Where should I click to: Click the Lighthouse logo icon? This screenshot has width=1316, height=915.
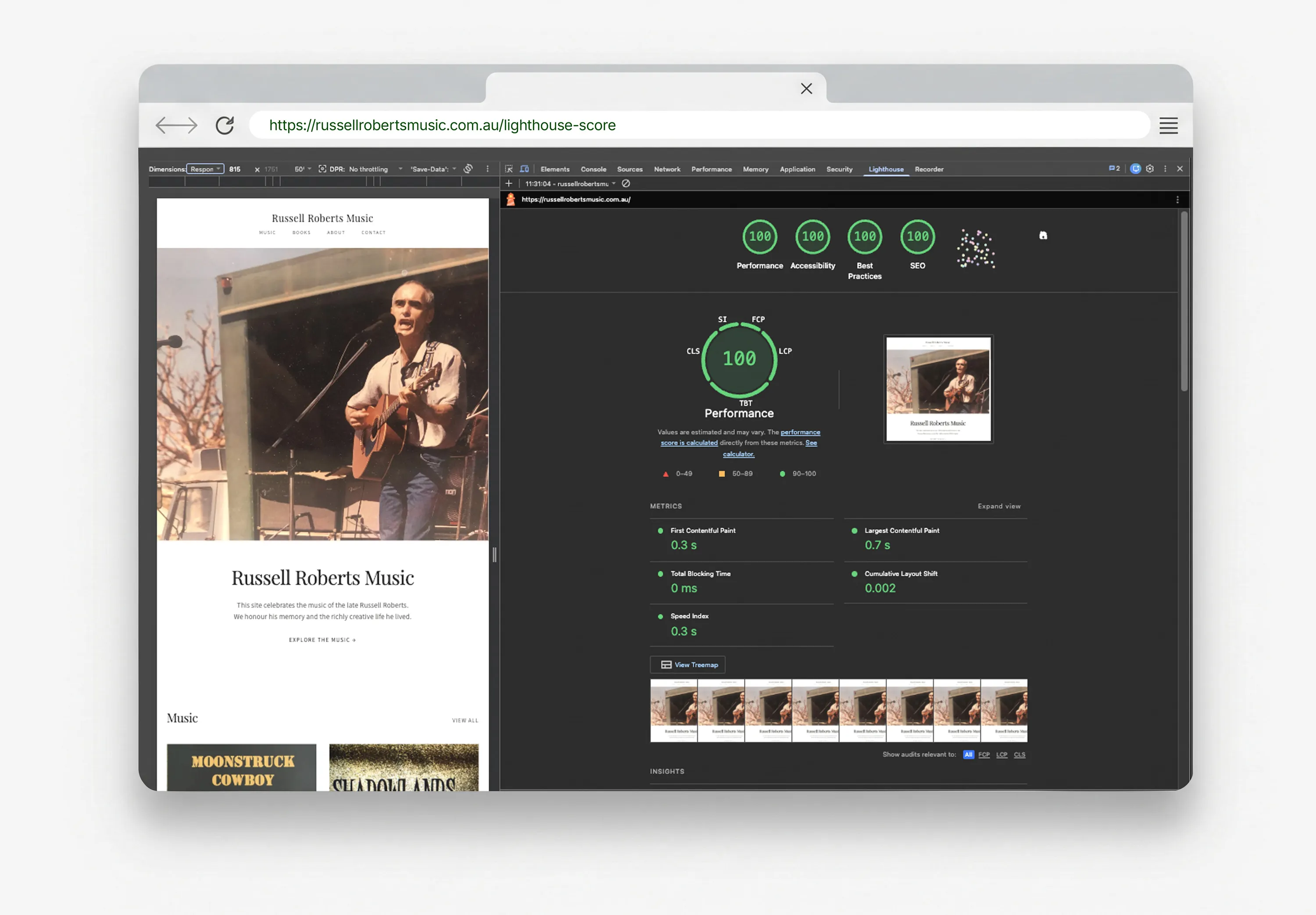tap(510, 199)
